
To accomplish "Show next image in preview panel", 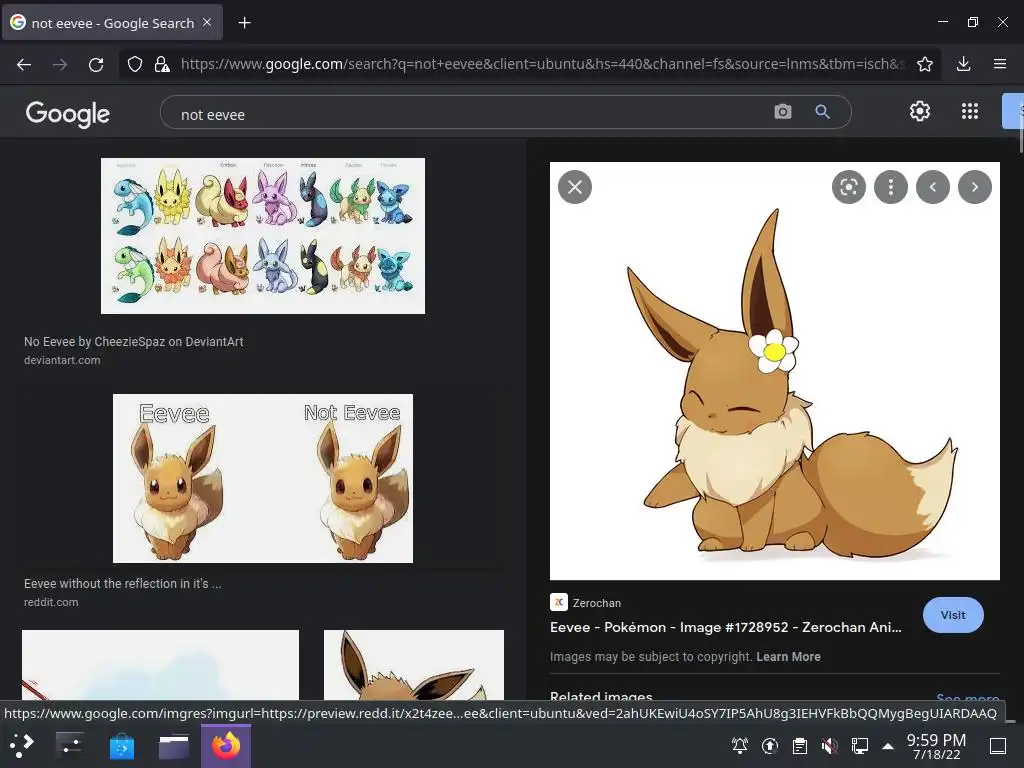I will click(x=974, y=187).
